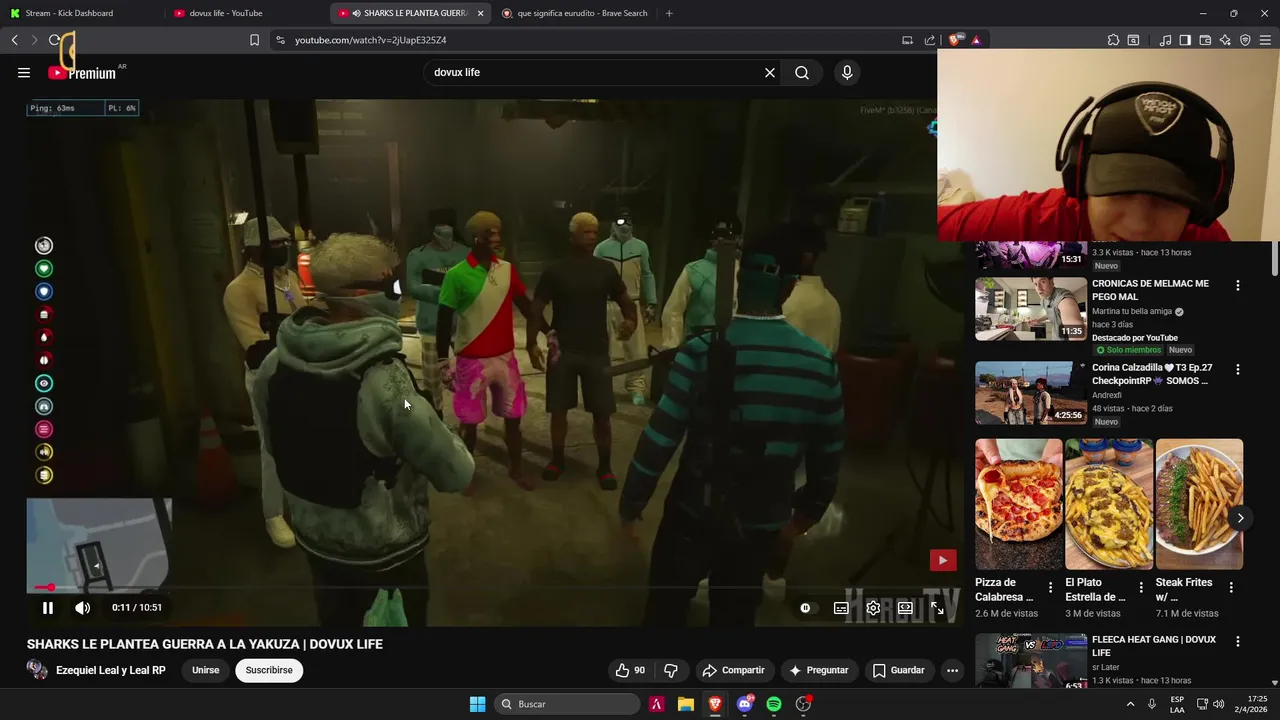Open Brave VPN shield icon

pyautogui.click(x=1245, y=40)
